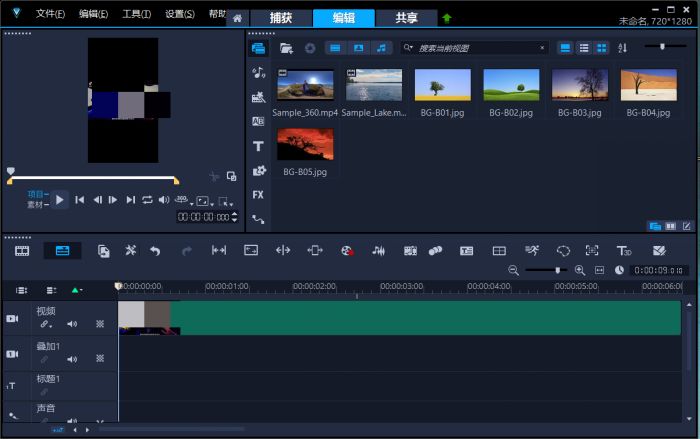Open the Media library panel icon

click(258, 48)
